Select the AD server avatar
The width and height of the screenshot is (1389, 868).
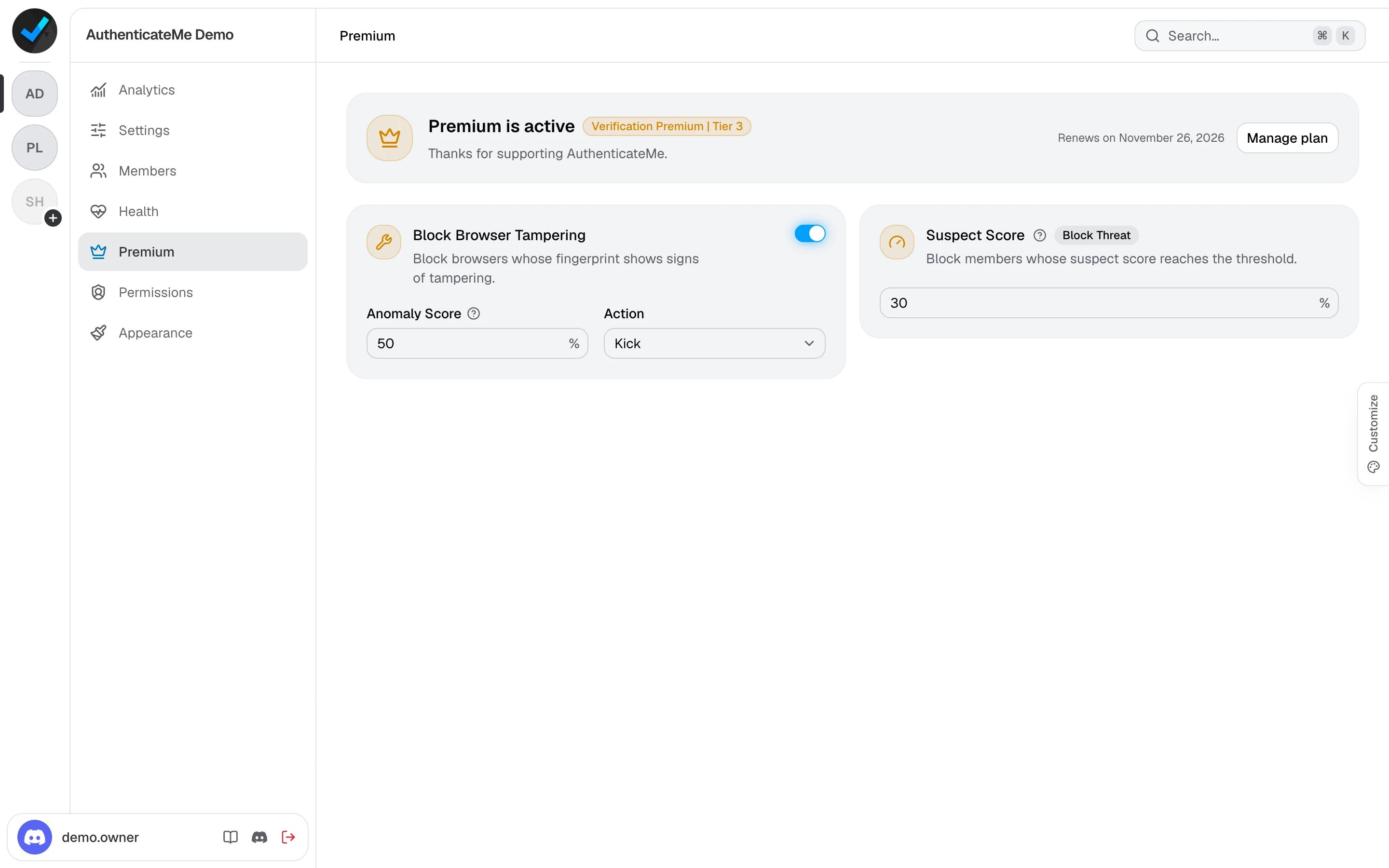(34, 94)
